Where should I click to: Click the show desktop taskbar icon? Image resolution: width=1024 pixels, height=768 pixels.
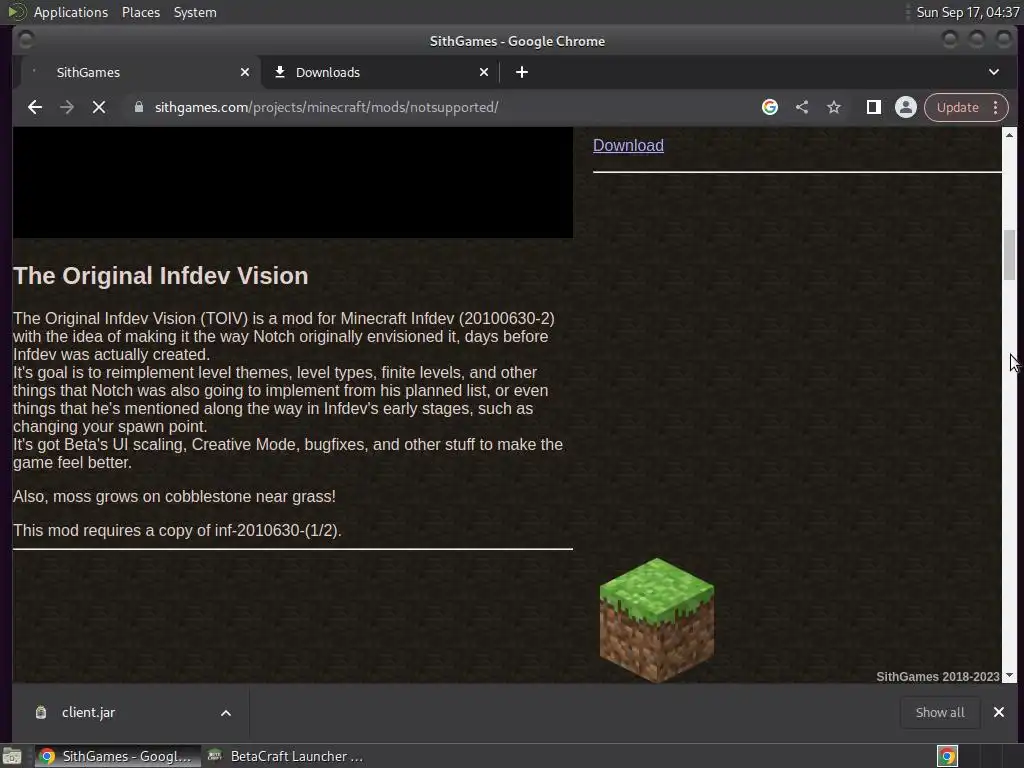pyautogui.click(x=12, y=756)
